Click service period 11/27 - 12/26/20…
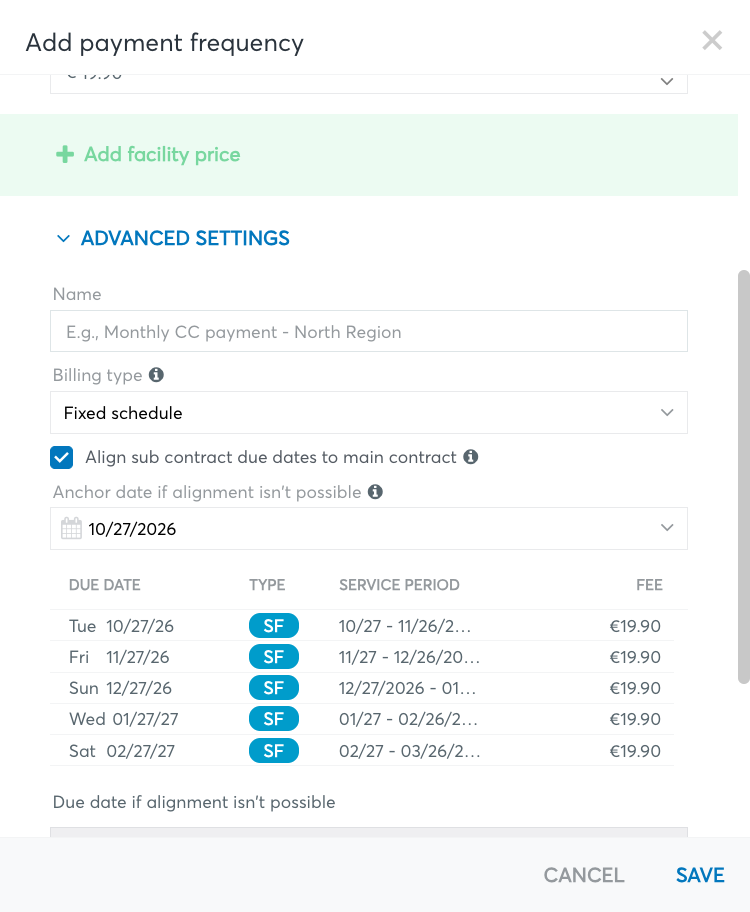This screenshot has width=750, height=912. (410, 657)
